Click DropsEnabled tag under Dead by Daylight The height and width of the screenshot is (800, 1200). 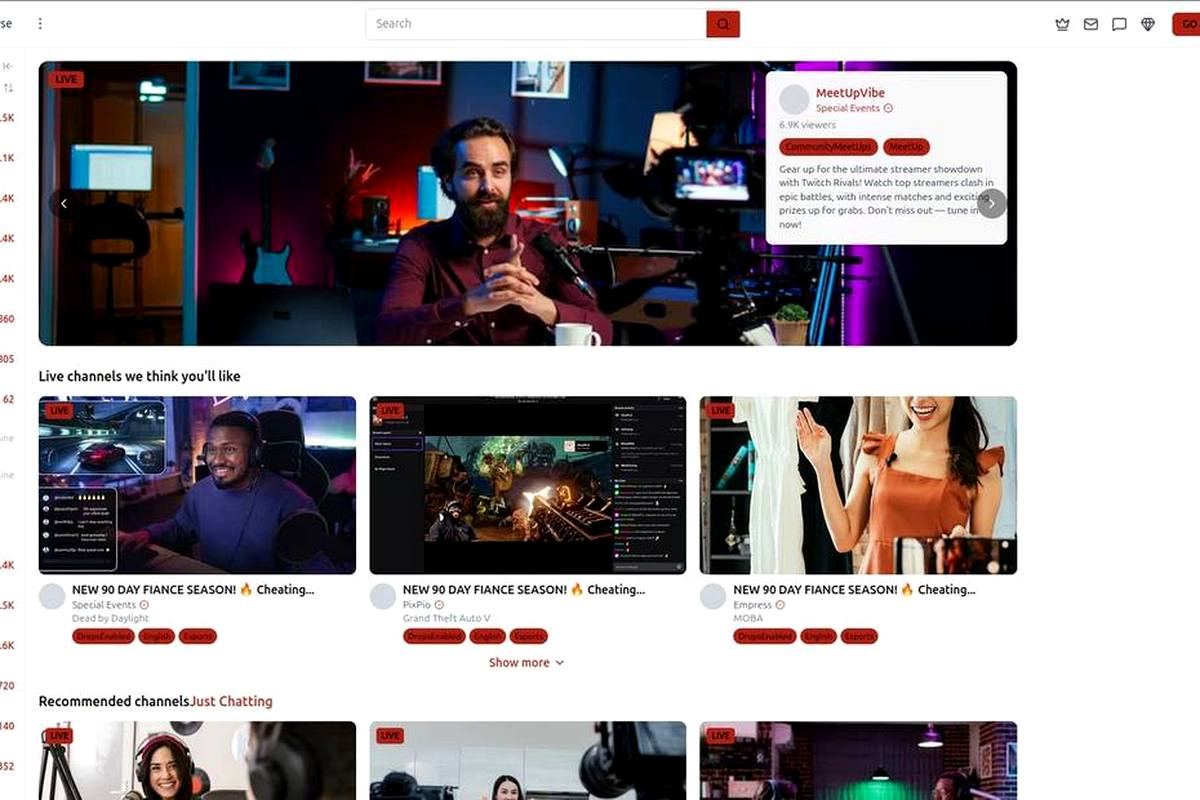(103, 636)
